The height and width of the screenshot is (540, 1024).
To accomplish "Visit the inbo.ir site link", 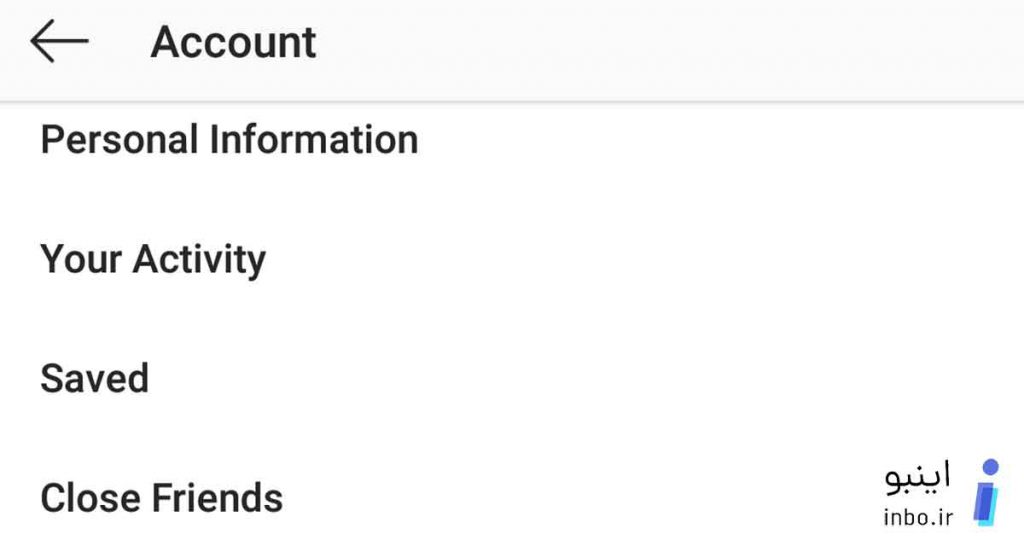I will (918, 517).
